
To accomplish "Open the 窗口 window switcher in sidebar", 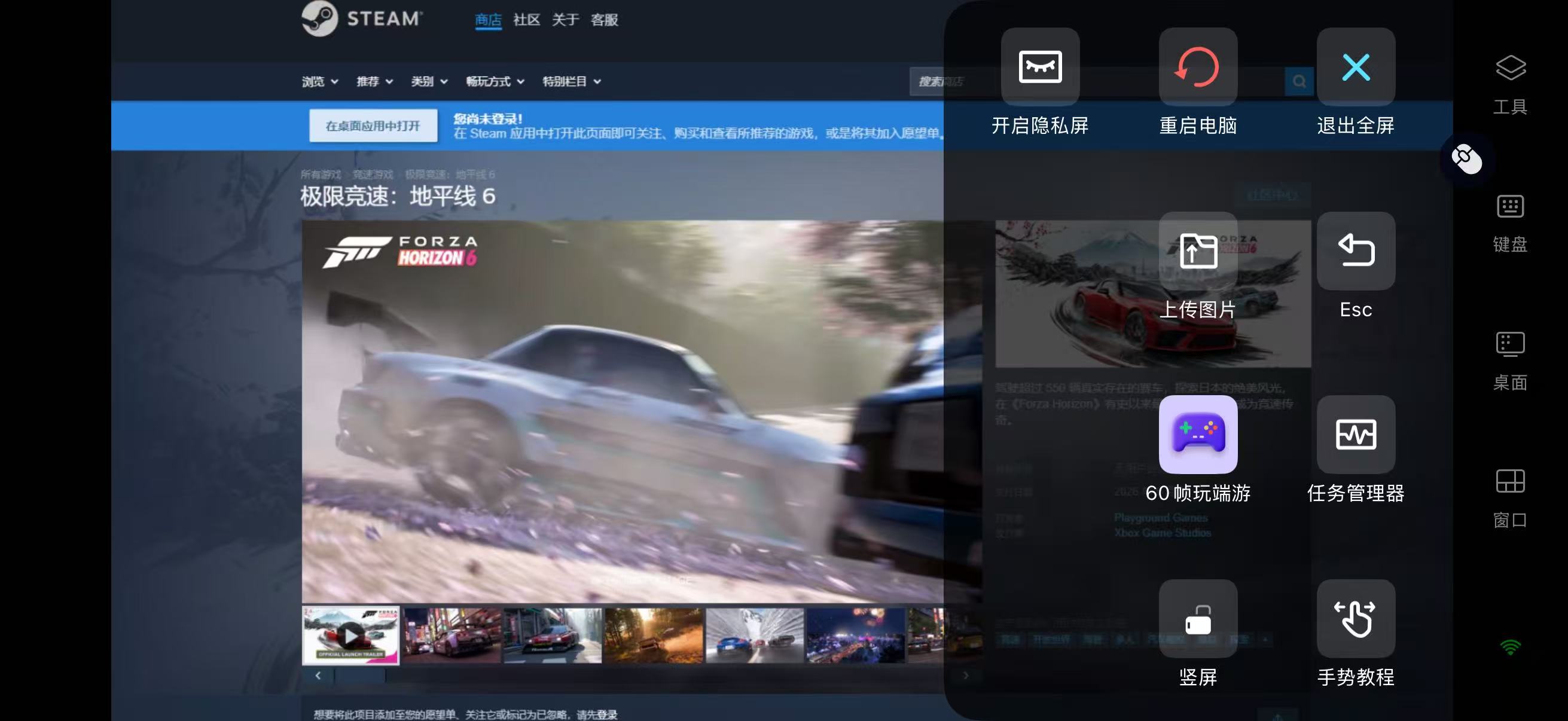I will tap(1510, 499).
